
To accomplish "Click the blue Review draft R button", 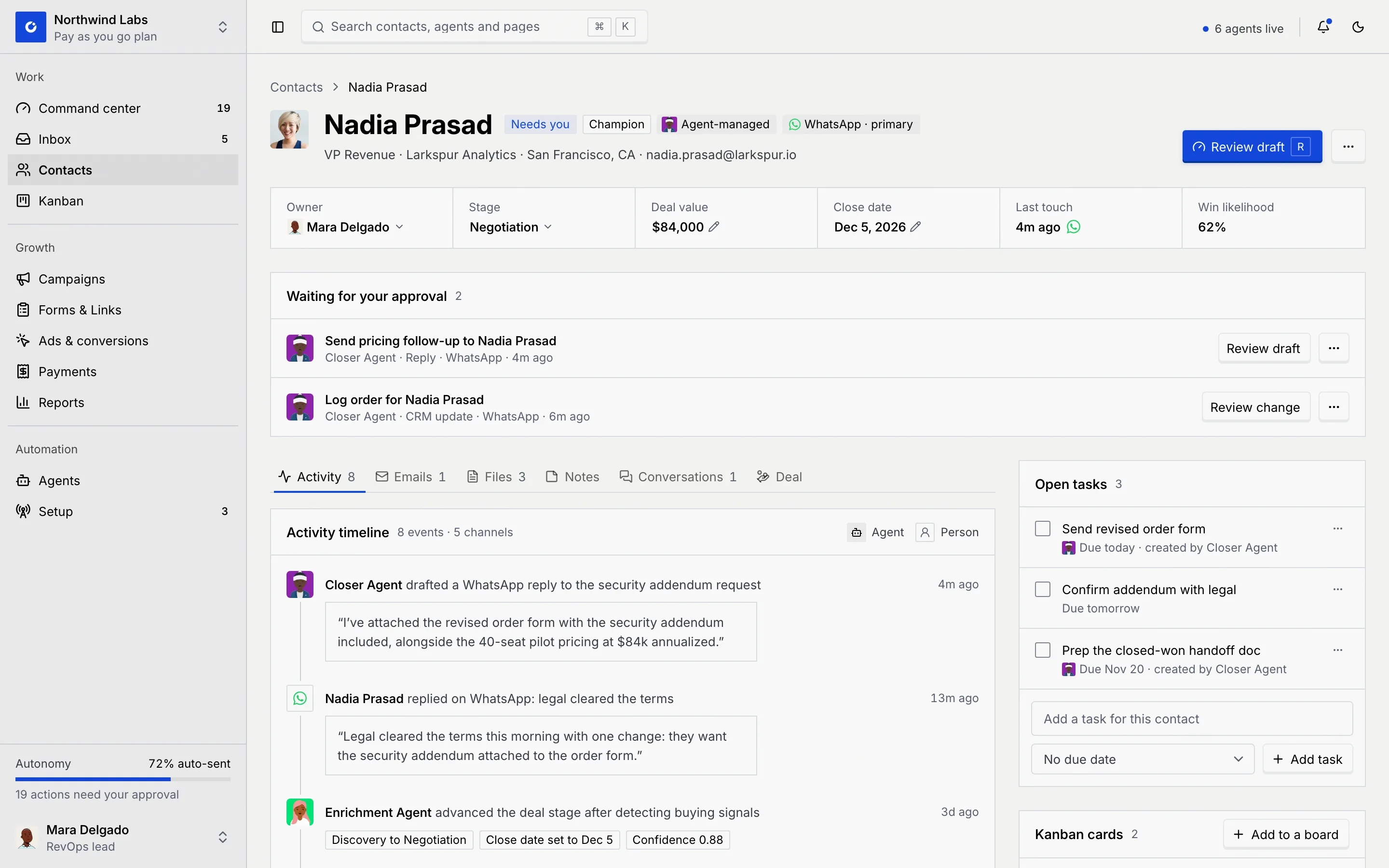I will click(x=1252, y=147).
